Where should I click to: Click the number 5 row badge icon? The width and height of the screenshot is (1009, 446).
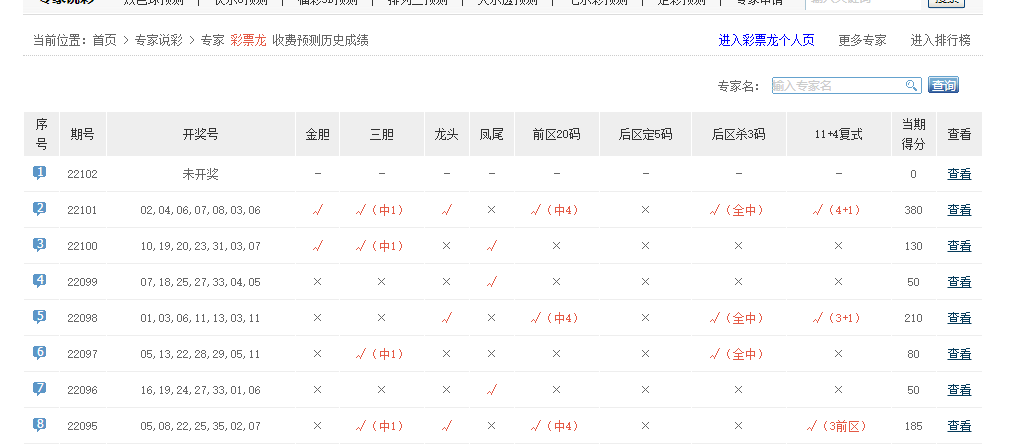[40, 317]
